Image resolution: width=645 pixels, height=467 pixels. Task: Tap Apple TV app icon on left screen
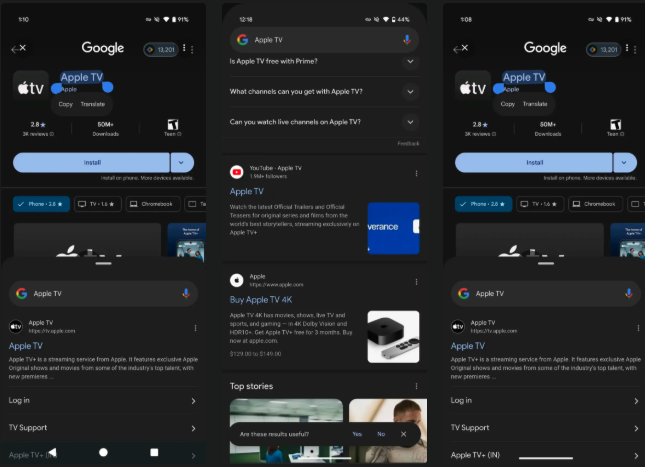pyautogui.click(x=31, y=87)
